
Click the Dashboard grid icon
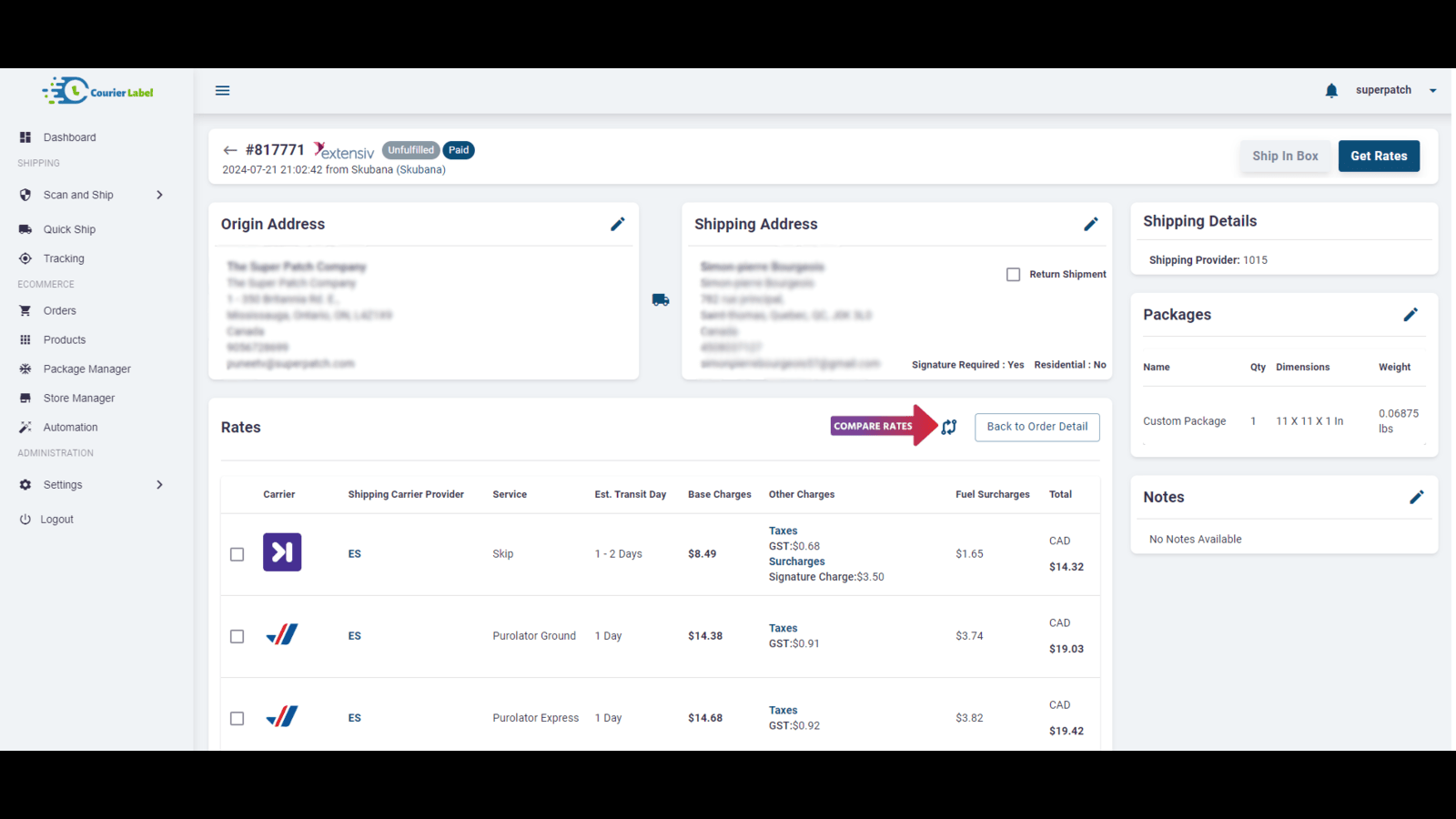25,137
